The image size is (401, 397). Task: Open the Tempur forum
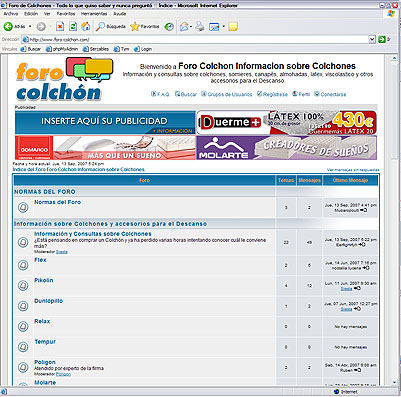click(x=45, y=342)
